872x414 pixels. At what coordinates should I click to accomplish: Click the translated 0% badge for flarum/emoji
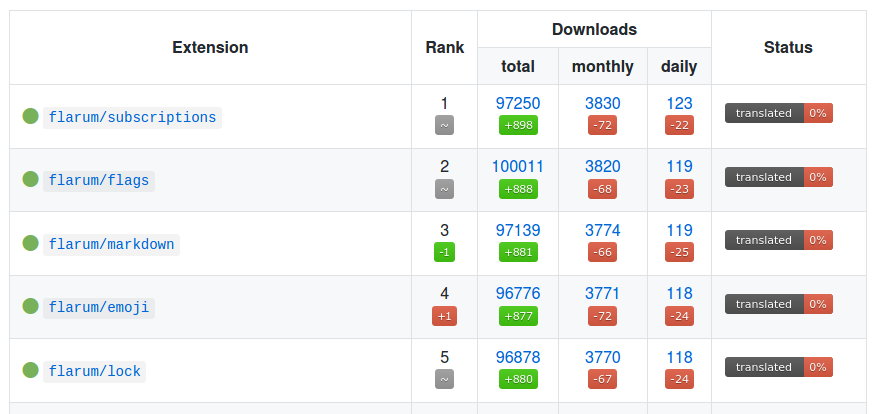pyautogui.click(x=779, y=304)
